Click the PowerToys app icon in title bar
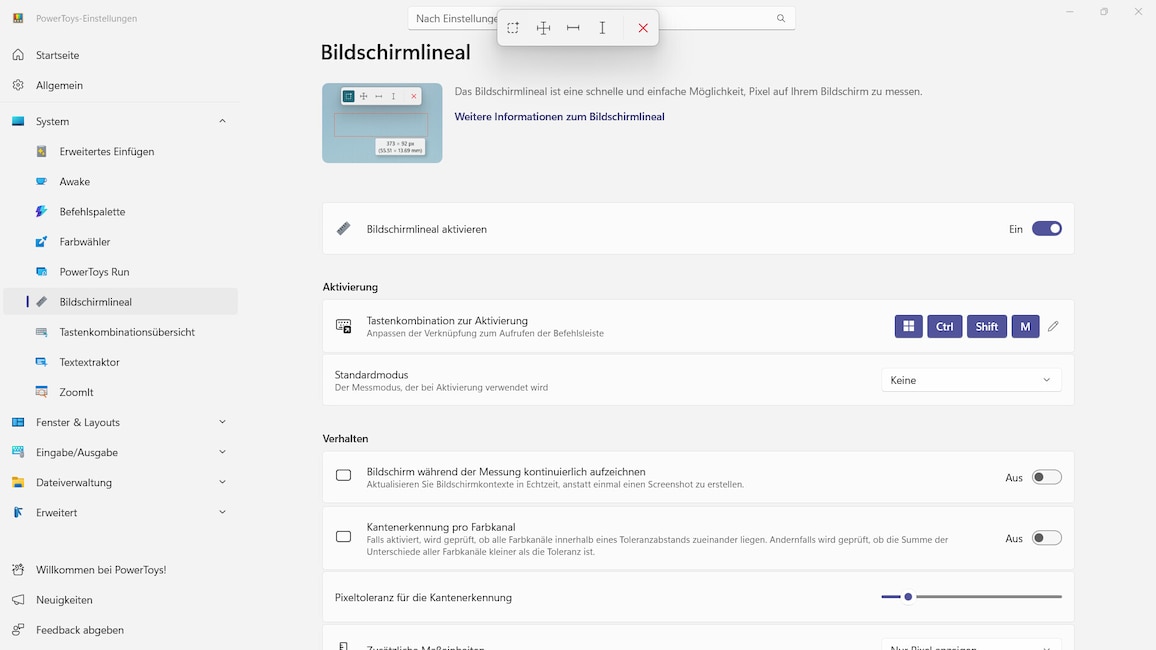The height and width of the screenshot is (650, 1156). coord(18,18)
